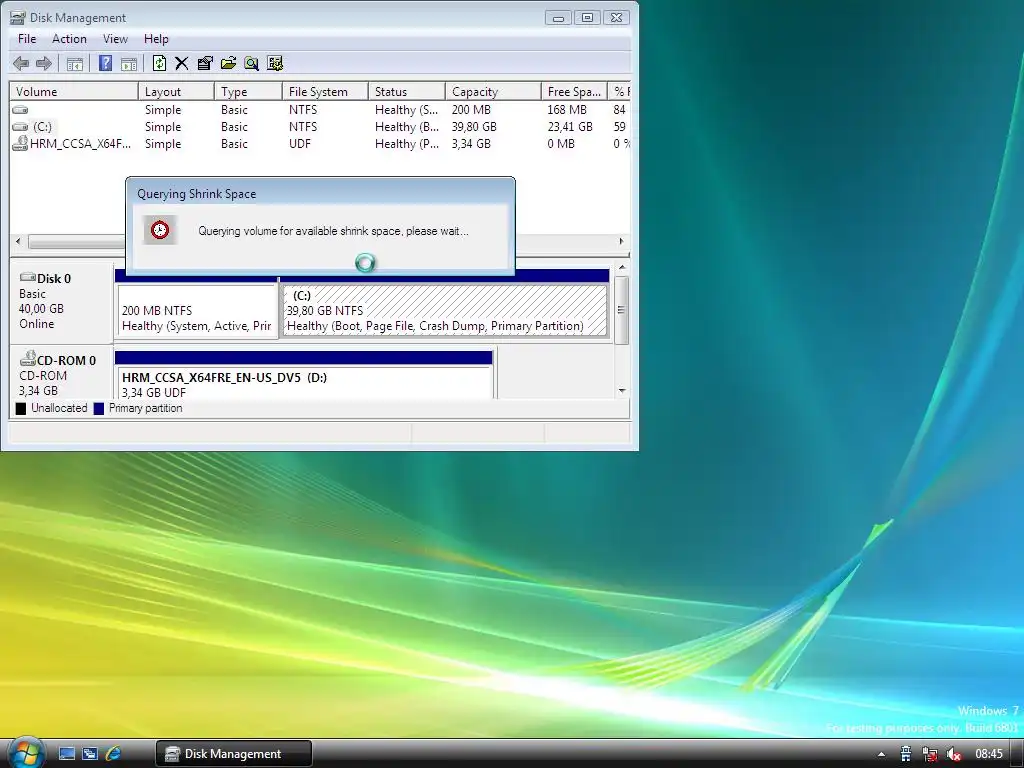1024x768 pixels.
Task: Show hidden tray icons arrow
Action: point(881,754)
